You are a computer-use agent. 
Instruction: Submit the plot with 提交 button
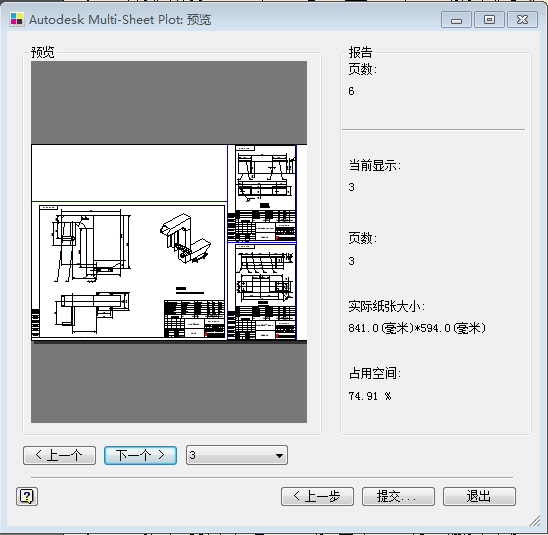coord(398,496)
